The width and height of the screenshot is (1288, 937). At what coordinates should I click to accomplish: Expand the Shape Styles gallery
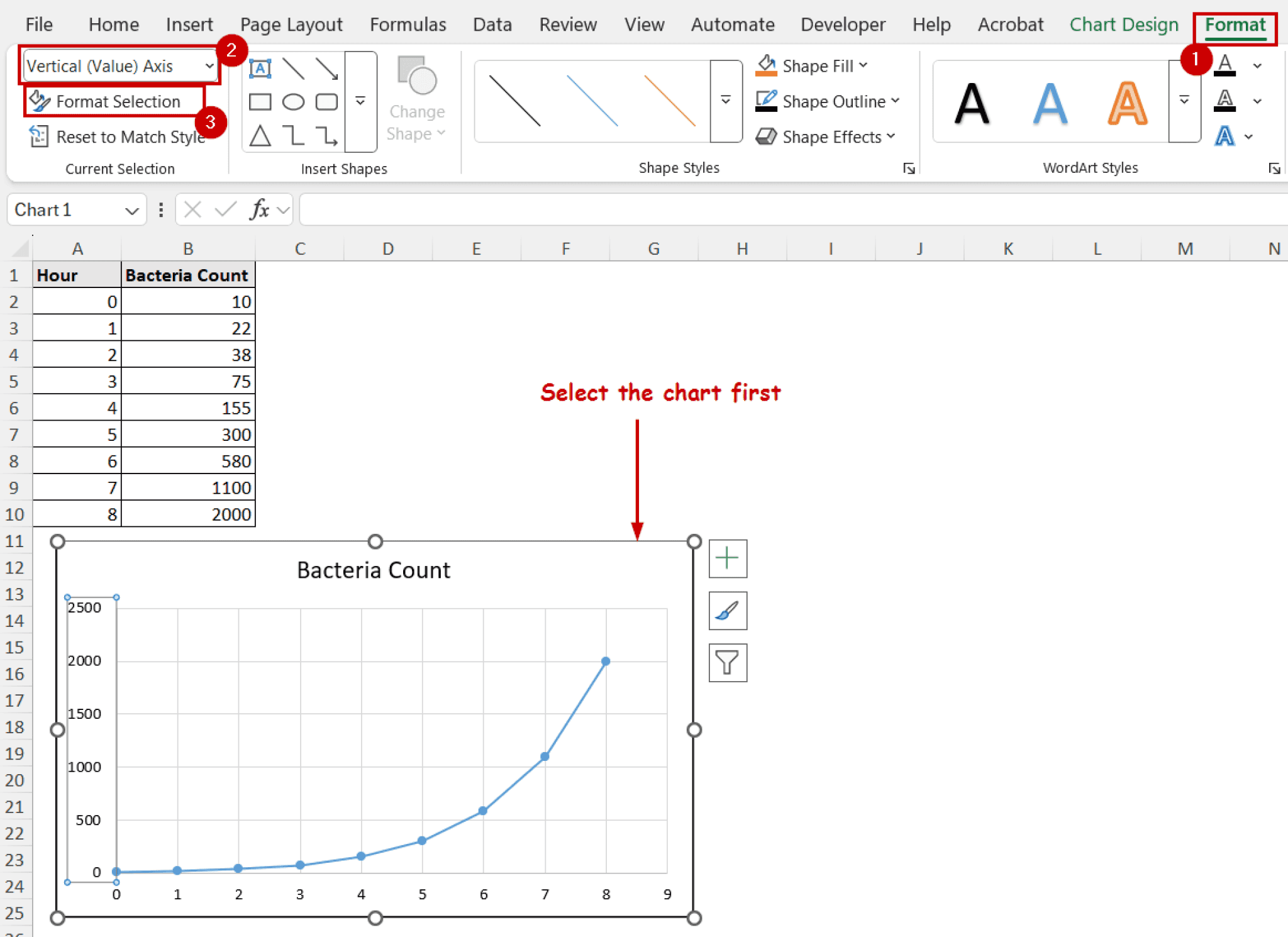[726, 101]
